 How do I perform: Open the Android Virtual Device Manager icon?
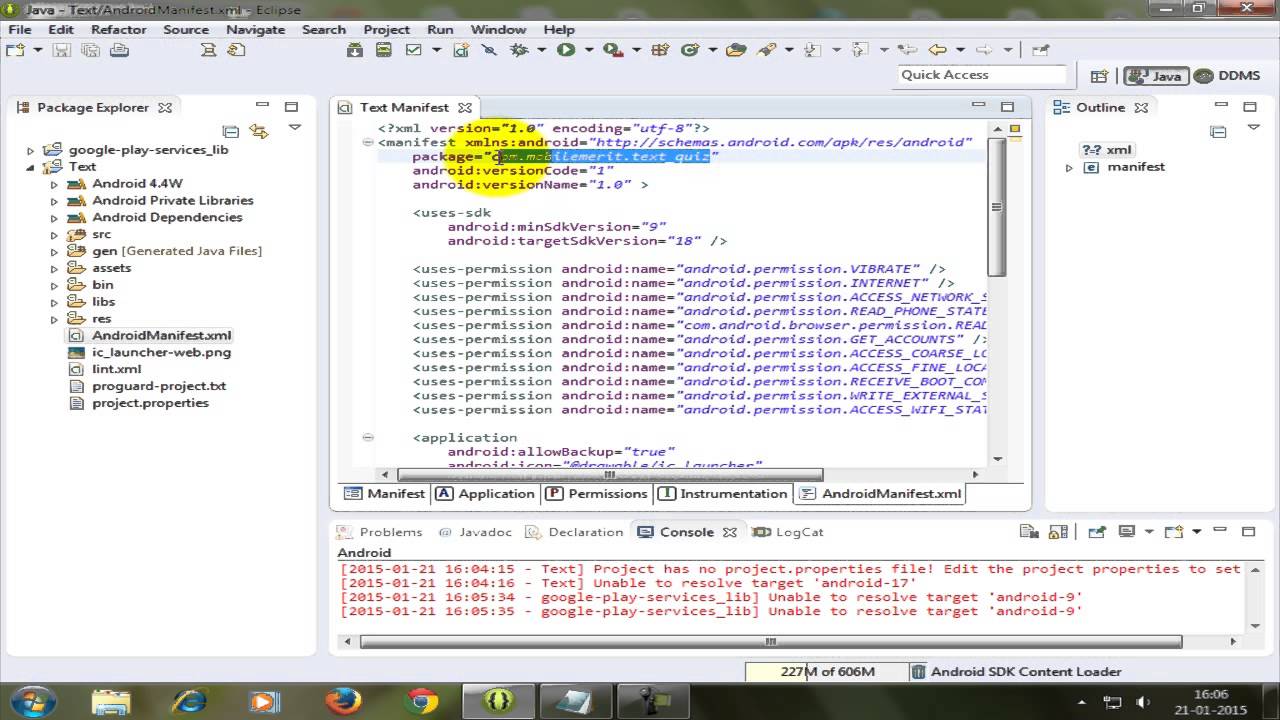pos(383,50)
